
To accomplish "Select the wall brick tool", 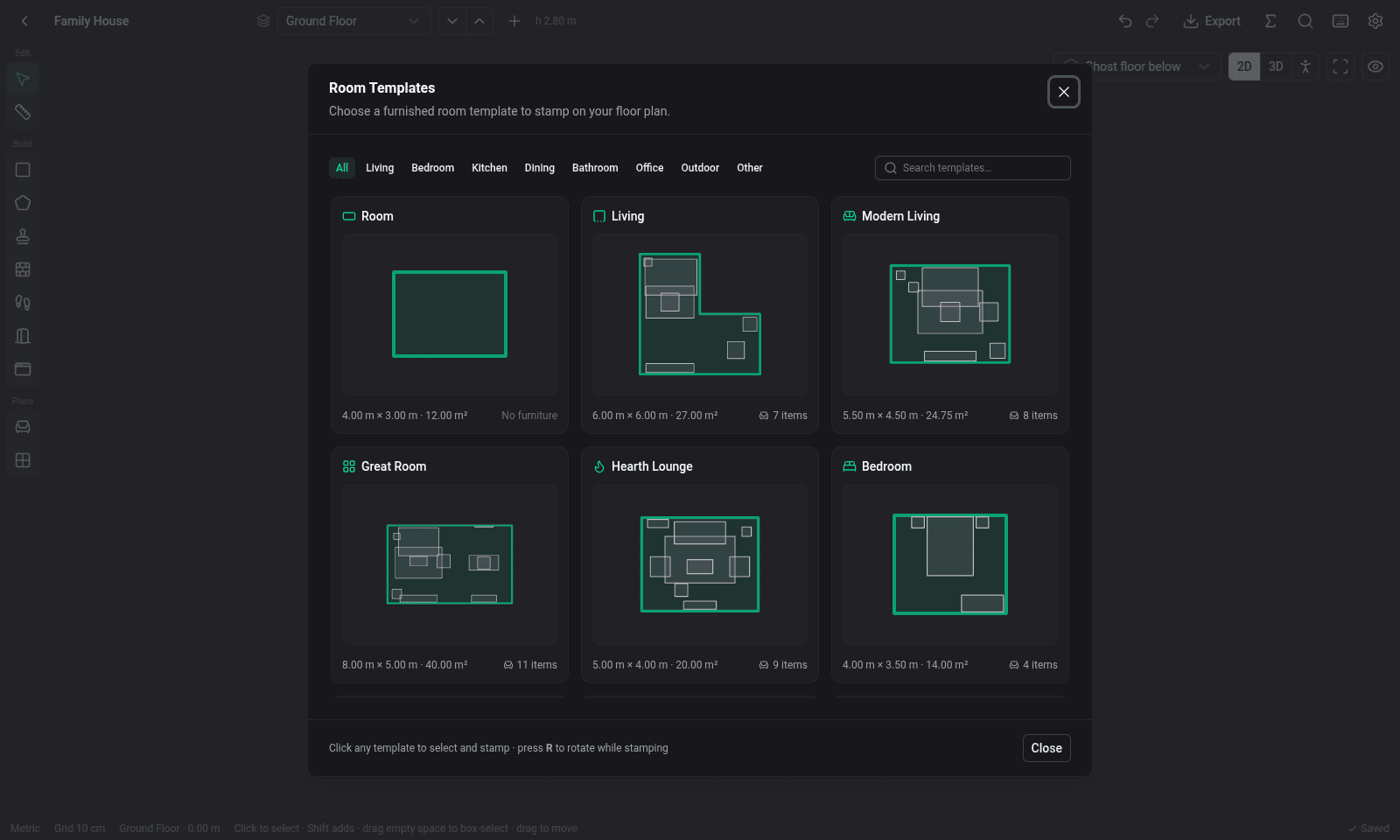I will [23, 269].
